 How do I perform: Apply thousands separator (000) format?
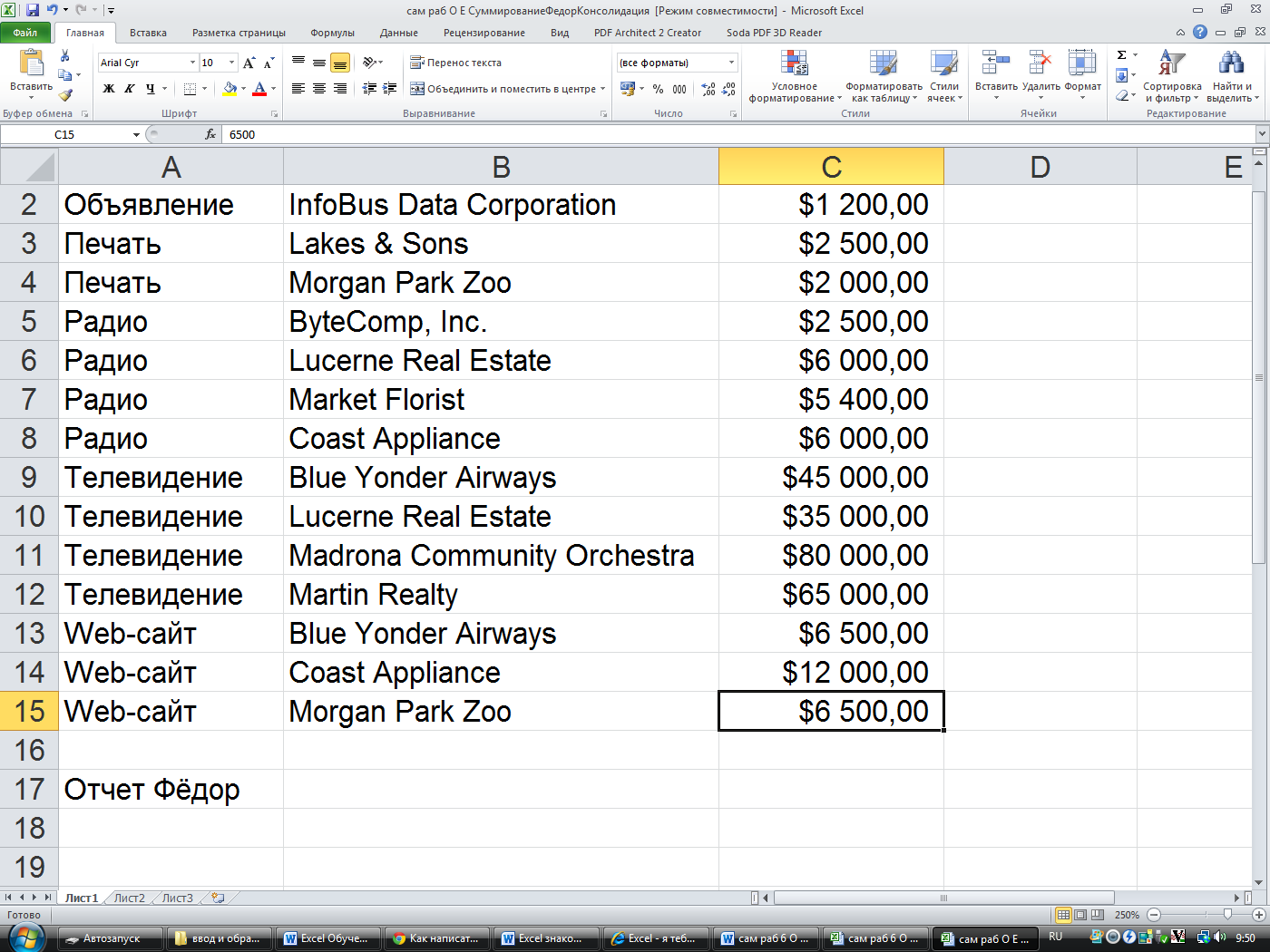[679, 89]
